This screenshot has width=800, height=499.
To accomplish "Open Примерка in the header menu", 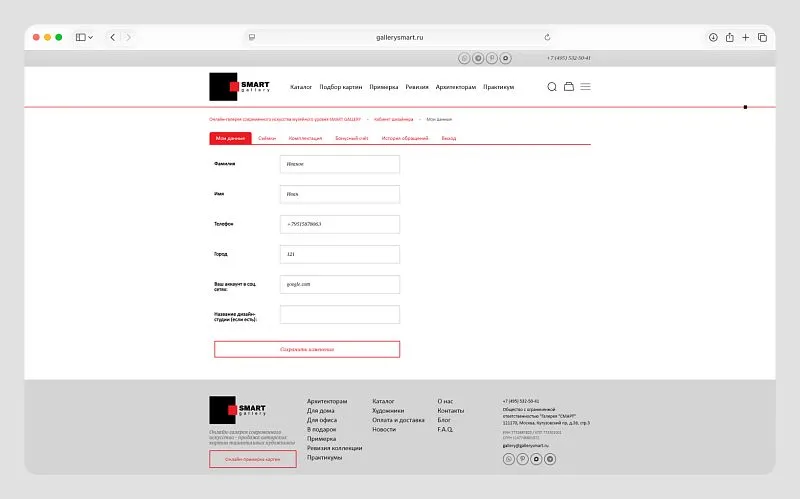I will pos(383,87).
